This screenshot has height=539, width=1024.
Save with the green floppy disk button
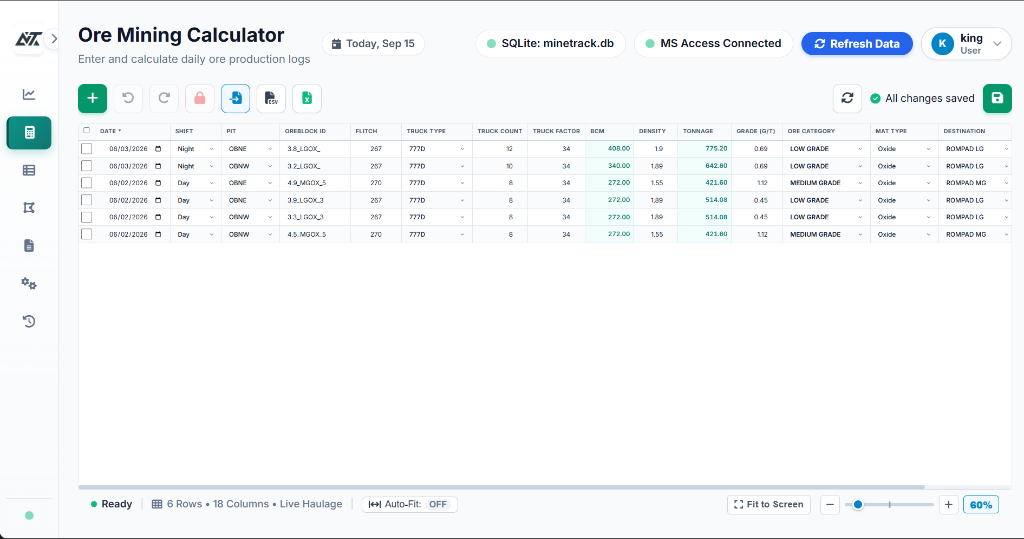point(997,99)
